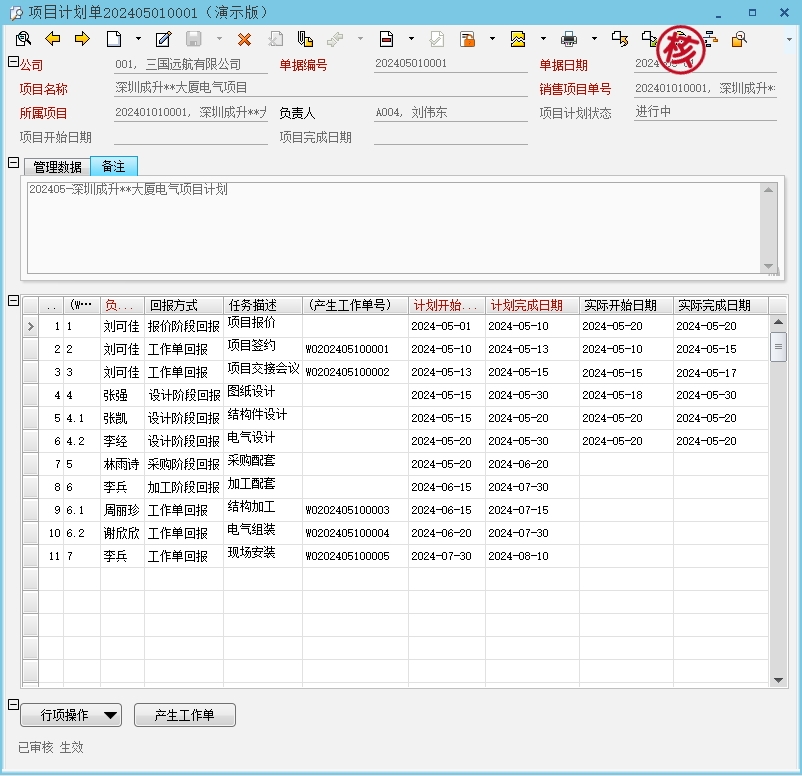Click the 实际完成日期 column header
The width and height of the screenshot is (802, 776).
pos(720,305)
